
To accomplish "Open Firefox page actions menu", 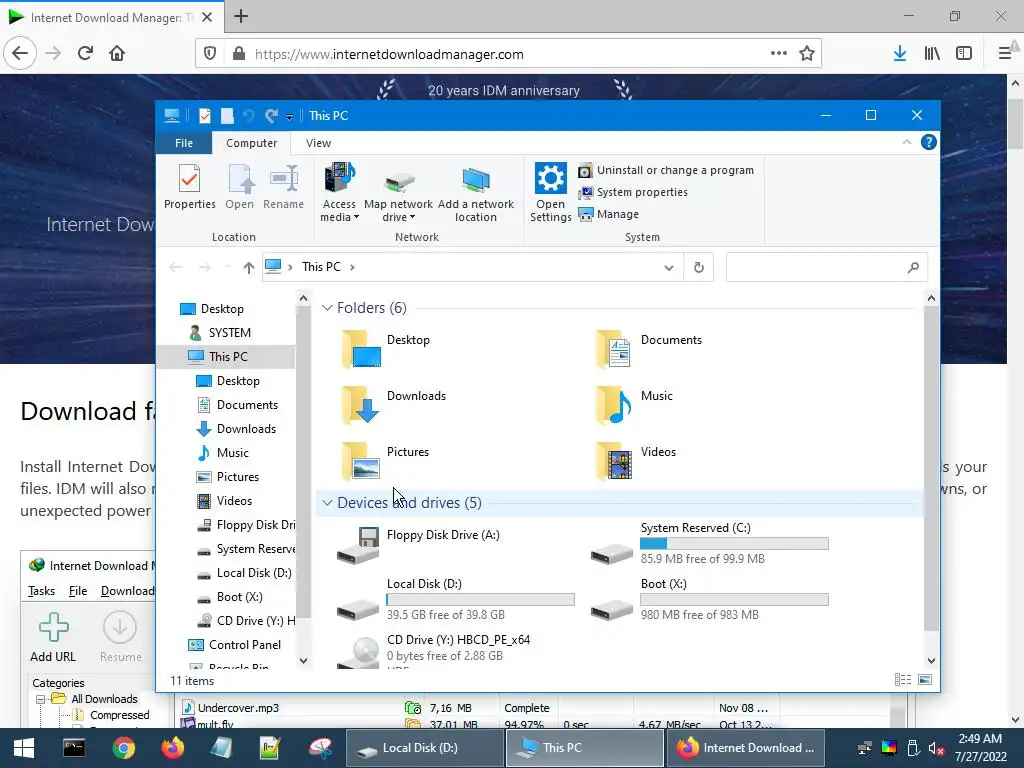I will coord(778,54).
